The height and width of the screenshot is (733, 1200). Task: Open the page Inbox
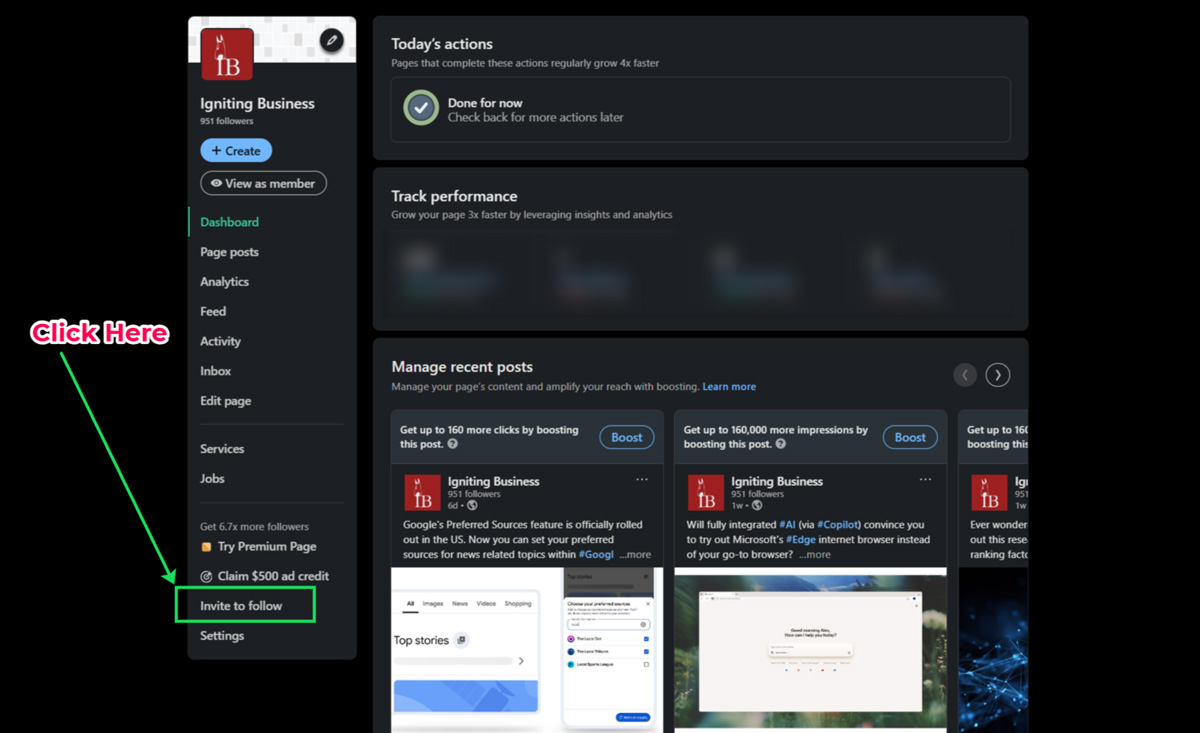(215, 371)
